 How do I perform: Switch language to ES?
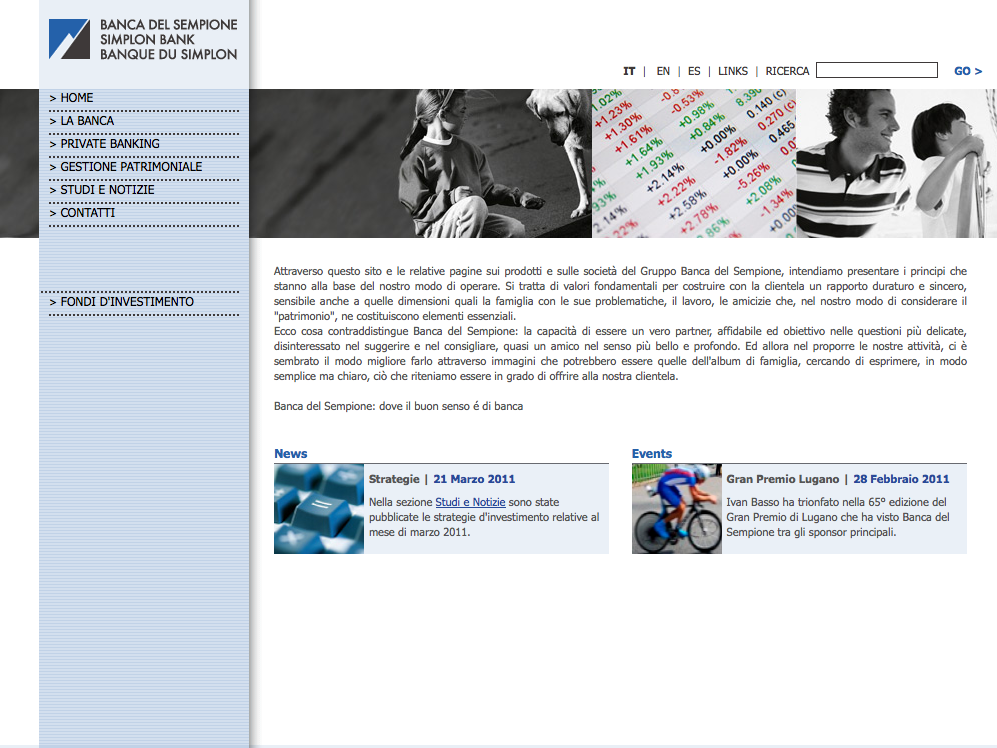pyautogui.click(x=694, y=71)
